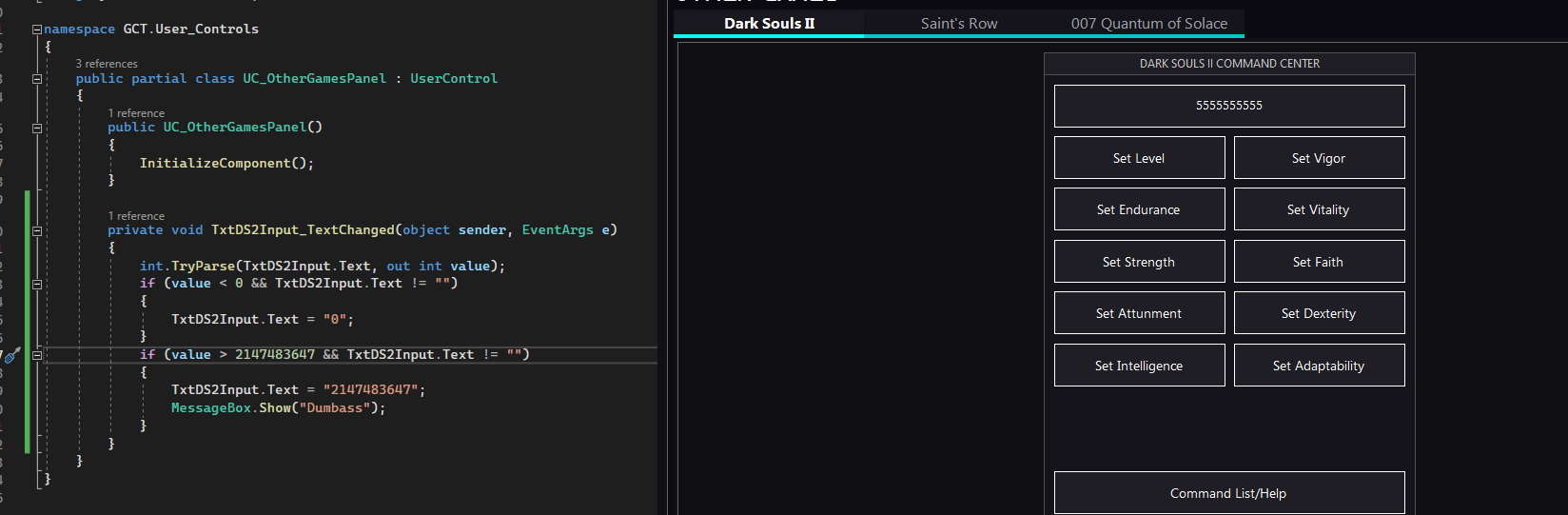This screenshot has height=515, width=1568.
Task: Collapse the TxtDS2Input_TextChanged method block
Action: pos(37,230)
